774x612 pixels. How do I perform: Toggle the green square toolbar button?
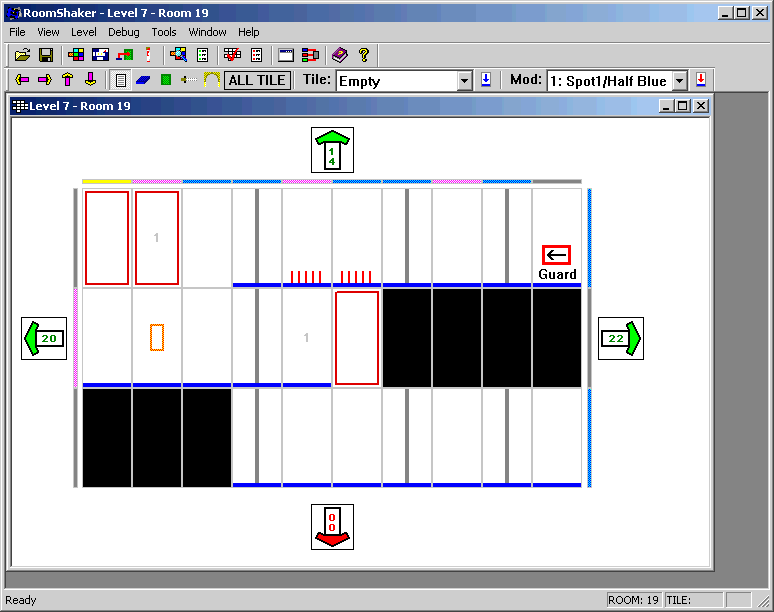(x=166, y=80)
